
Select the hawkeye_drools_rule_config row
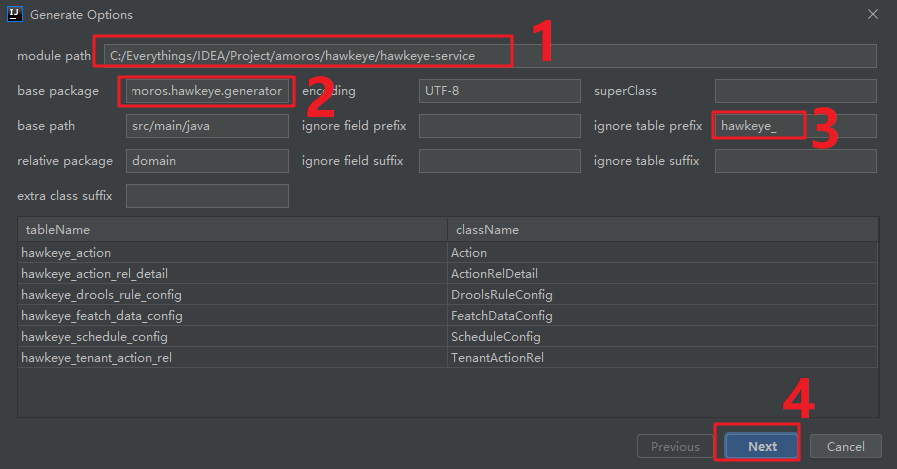tap(448, 295)
